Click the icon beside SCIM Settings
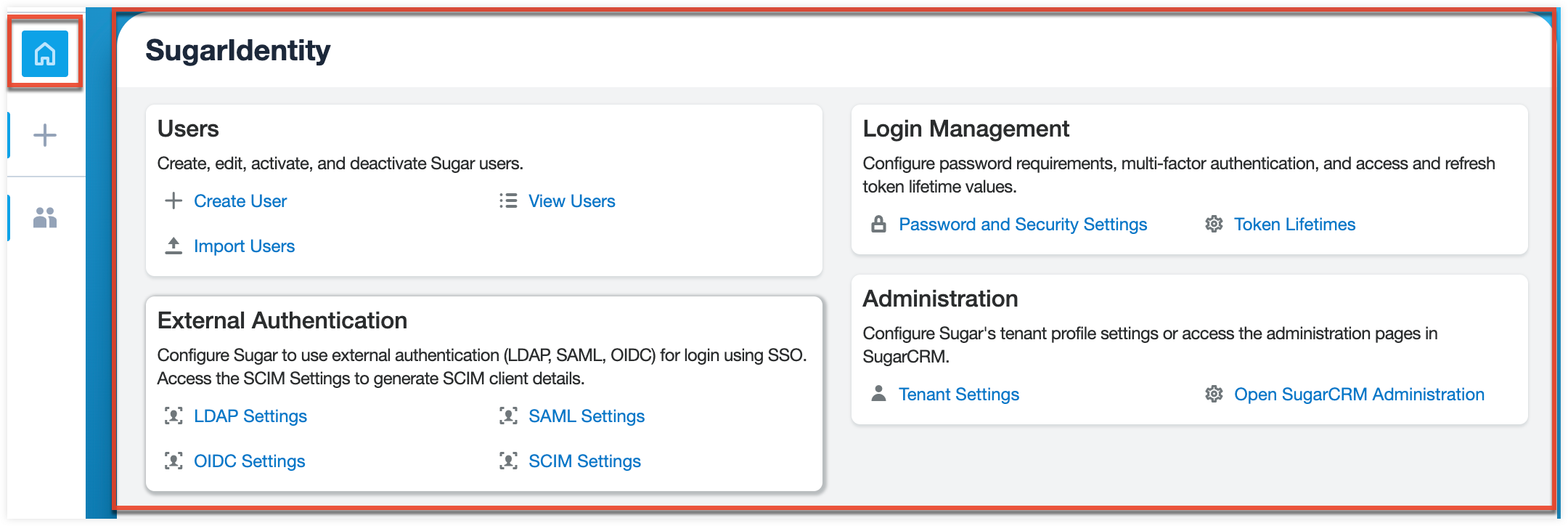1568x526 pixels. click(508, 461)
